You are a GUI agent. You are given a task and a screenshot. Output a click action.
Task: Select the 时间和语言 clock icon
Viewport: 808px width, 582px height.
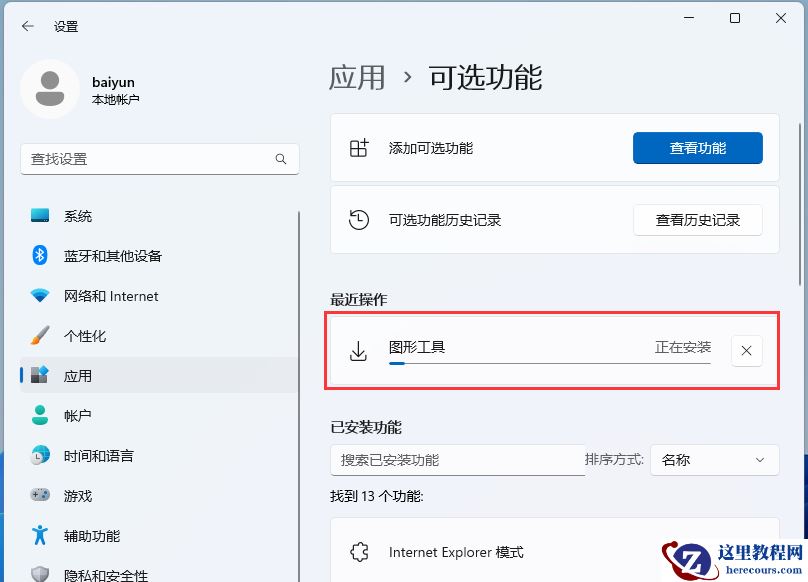tap(40, 456)
